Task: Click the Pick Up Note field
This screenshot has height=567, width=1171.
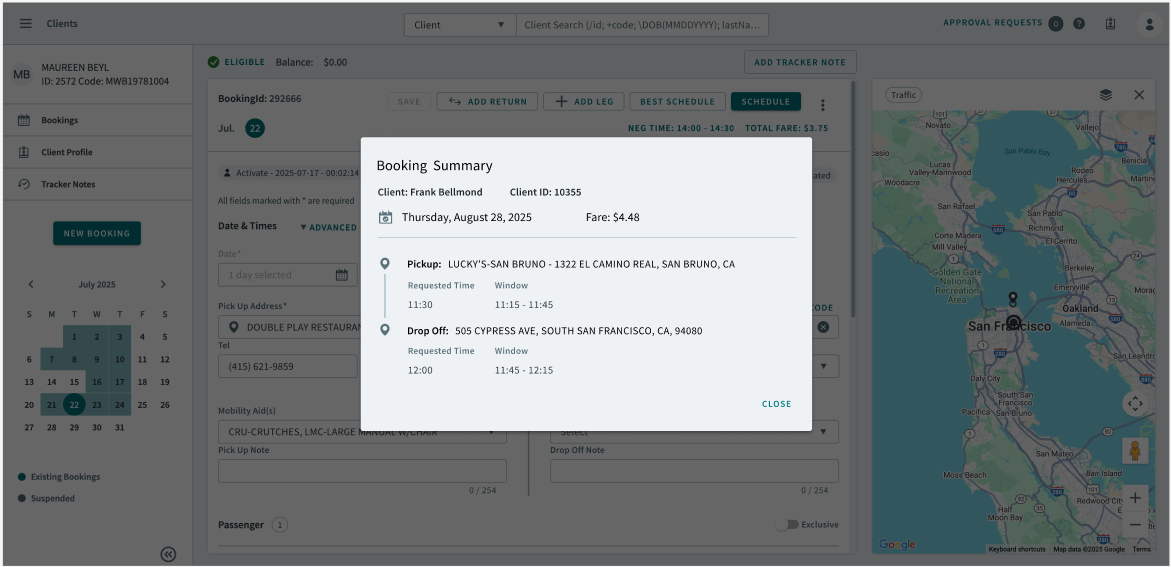Action: tap(362, 471)
